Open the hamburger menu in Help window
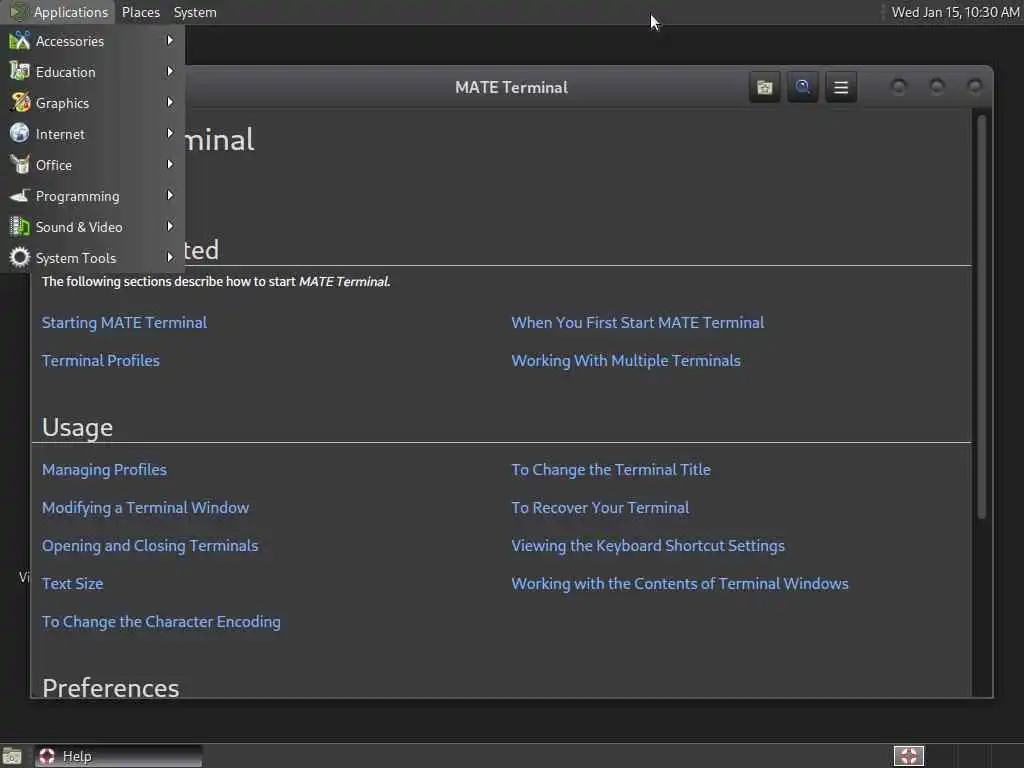 (841, 87)
